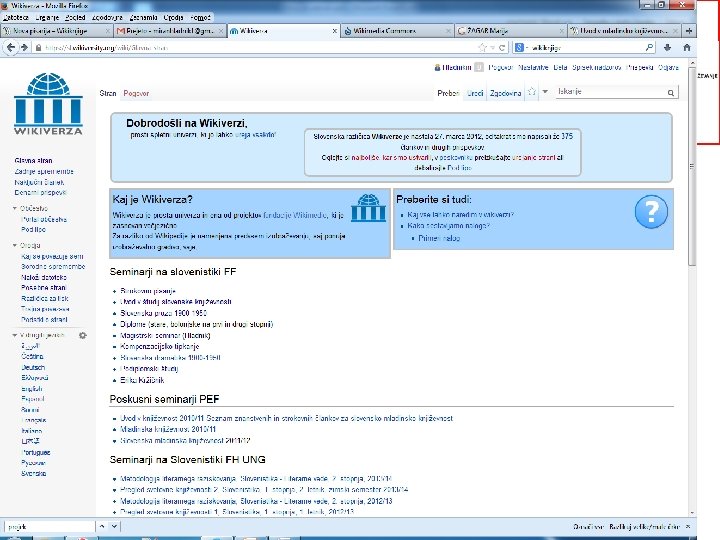Click the search engine icon in the search box
This screenshot has height=540, width=720.
(x=519, y=47)
